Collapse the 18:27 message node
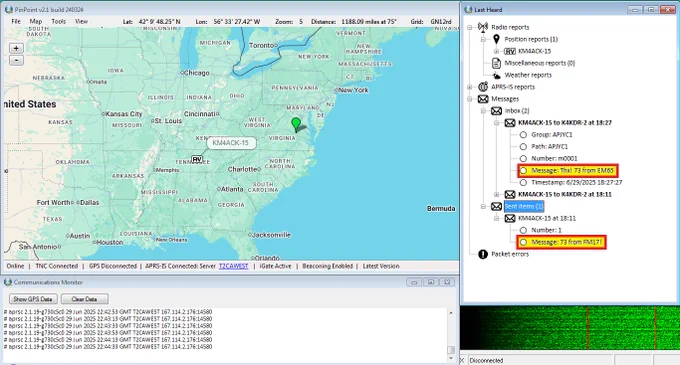The width and height of the screenshot is (680, 365). tap(497, 123)
